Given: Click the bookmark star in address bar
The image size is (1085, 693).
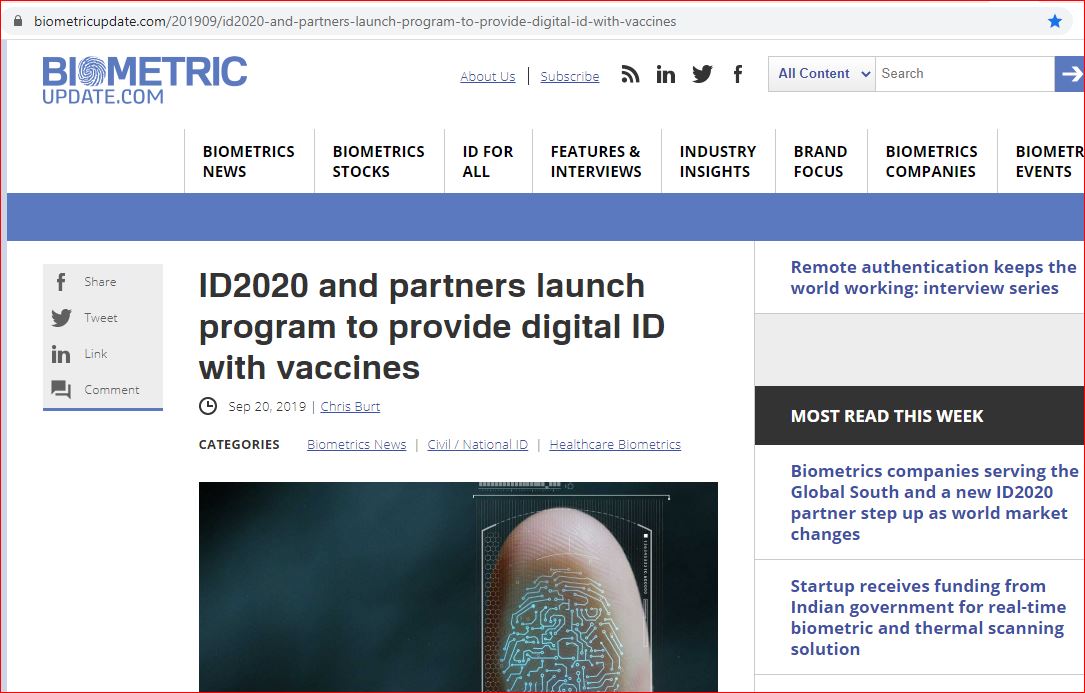Looking at the screenshot, I should tap(1055, 21).
